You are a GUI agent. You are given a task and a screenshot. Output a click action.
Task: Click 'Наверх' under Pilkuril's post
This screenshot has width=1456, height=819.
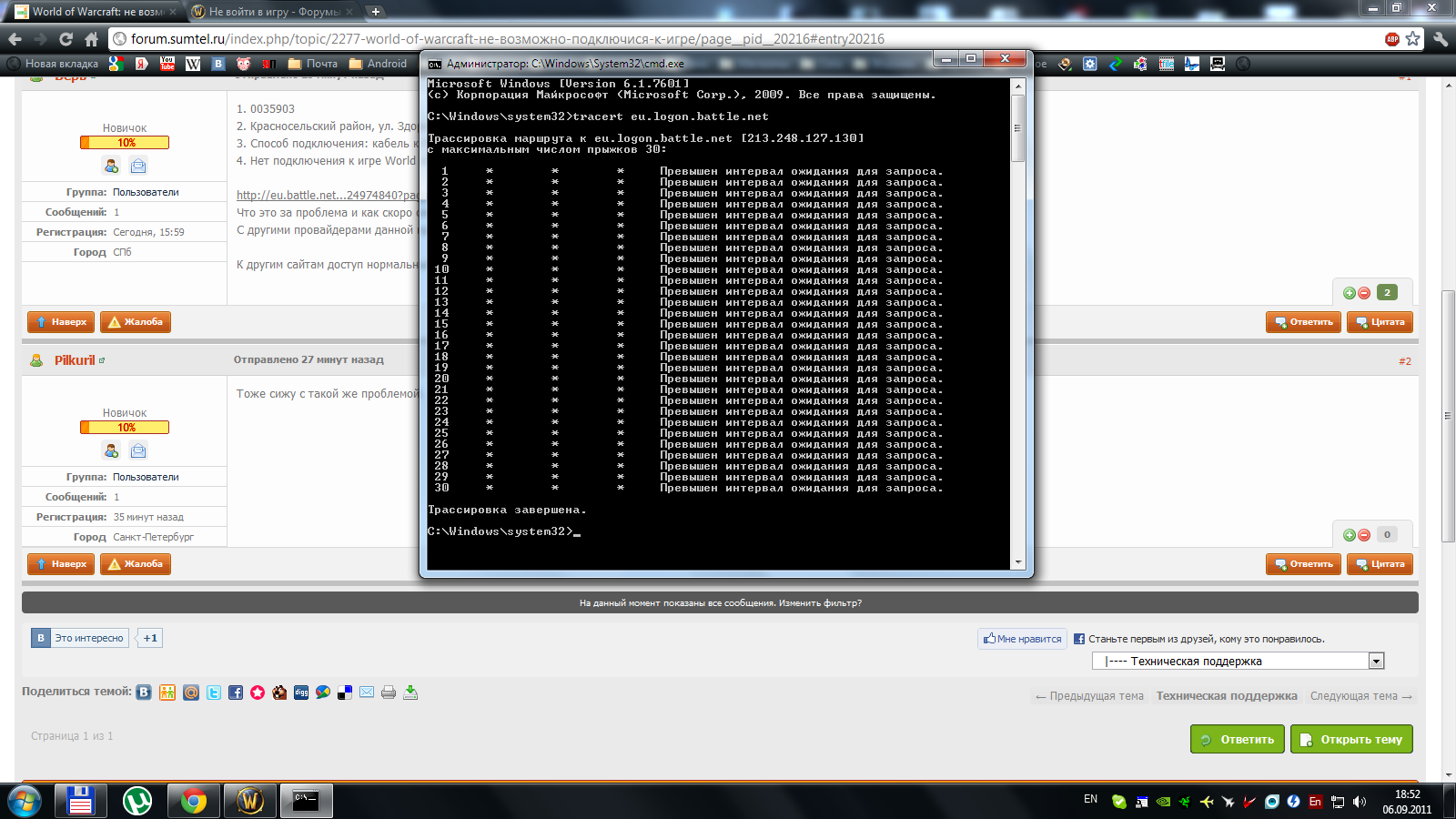61,564
